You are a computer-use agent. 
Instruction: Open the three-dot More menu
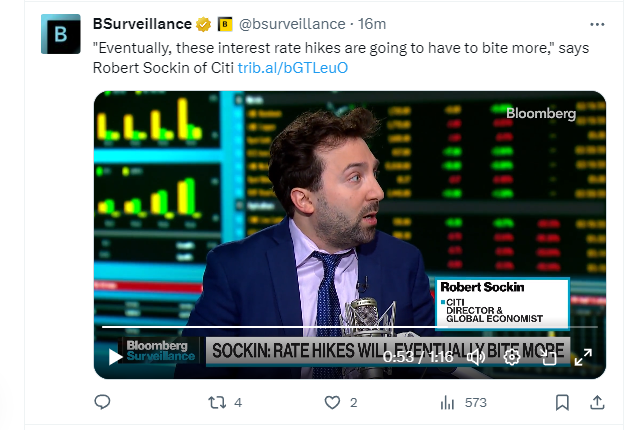point(597,24)
